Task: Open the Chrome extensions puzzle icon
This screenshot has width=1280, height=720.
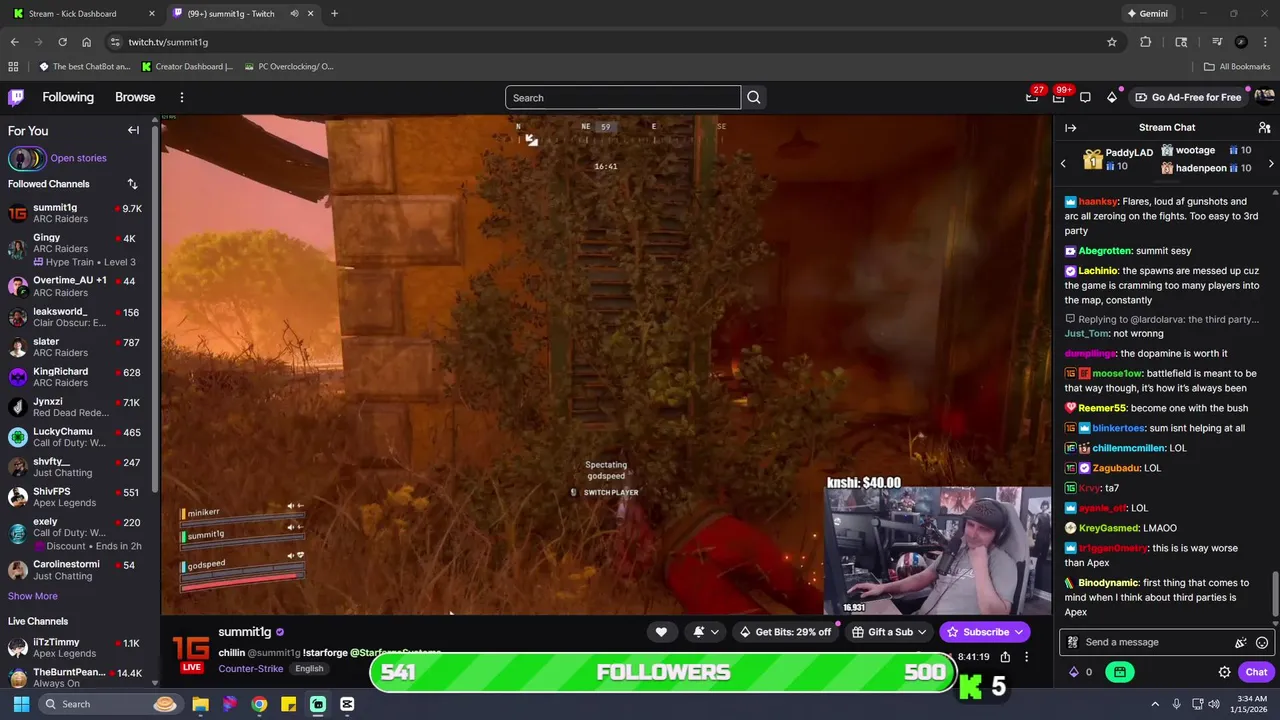Action: tap(1146, 42)
